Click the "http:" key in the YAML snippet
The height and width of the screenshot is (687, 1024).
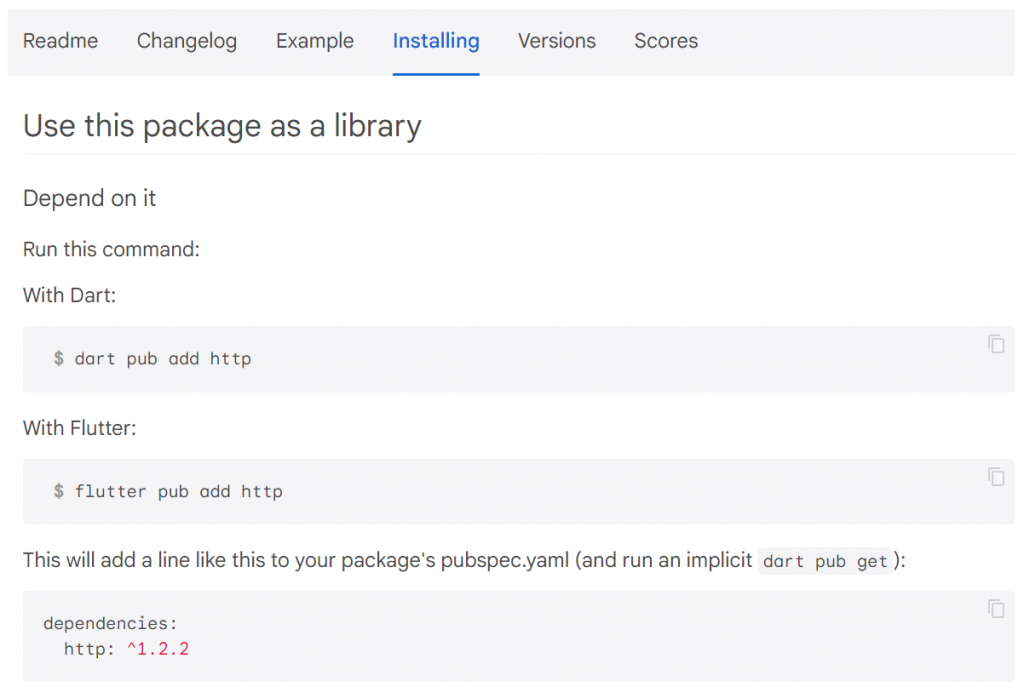pos(89,649)
